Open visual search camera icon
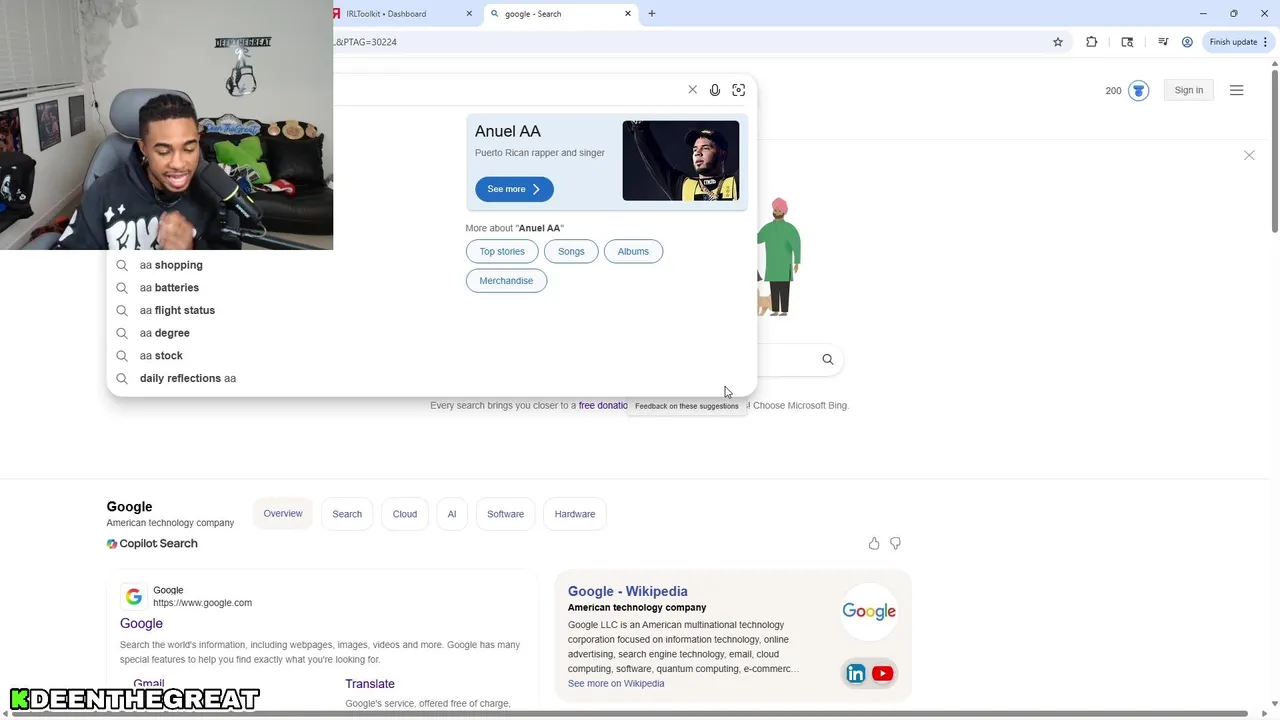1280x720 pixels. pyautogui.click(x=739, y=90)
